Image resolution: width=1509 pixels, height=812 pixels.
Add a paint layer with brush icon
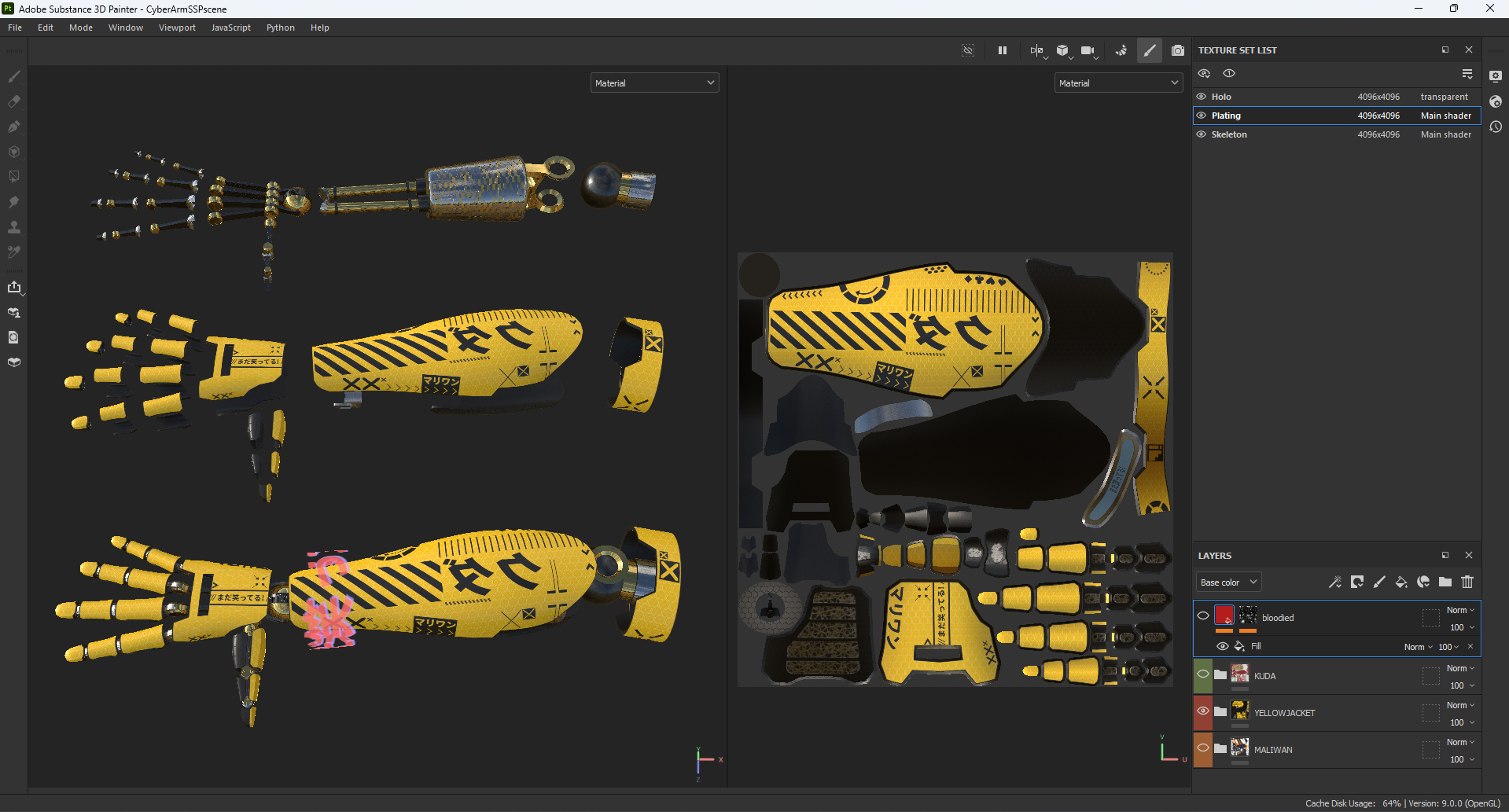pos(1379,582)
